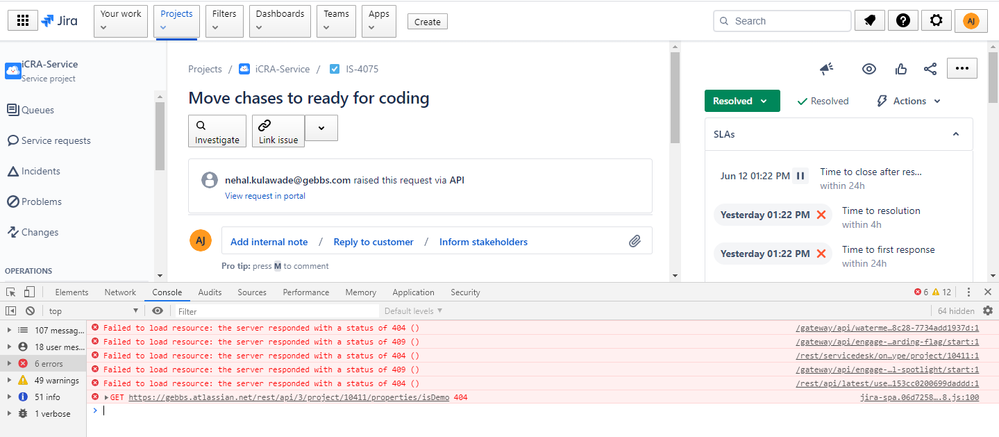Create live expression via eye icon
The height and width of the screenshot is (437, 999).
pos(157,311)
